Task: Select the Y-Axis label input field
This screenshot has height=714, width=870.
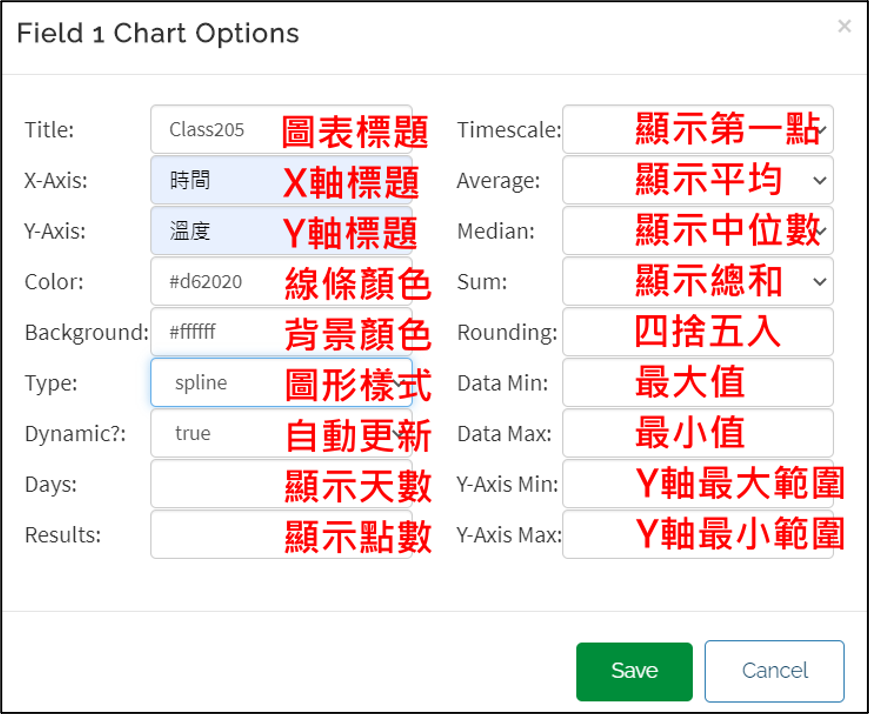Action: 281,231
